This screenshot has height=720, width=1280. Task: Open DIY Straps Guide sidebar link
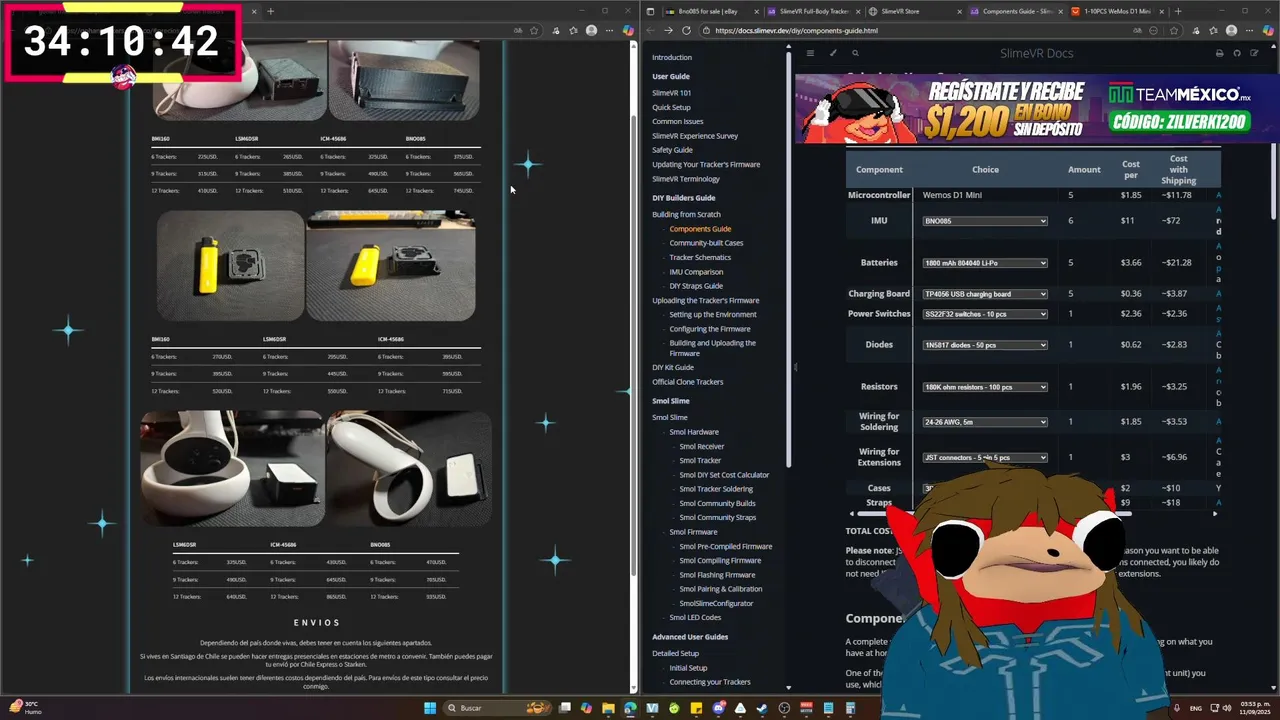696,286
